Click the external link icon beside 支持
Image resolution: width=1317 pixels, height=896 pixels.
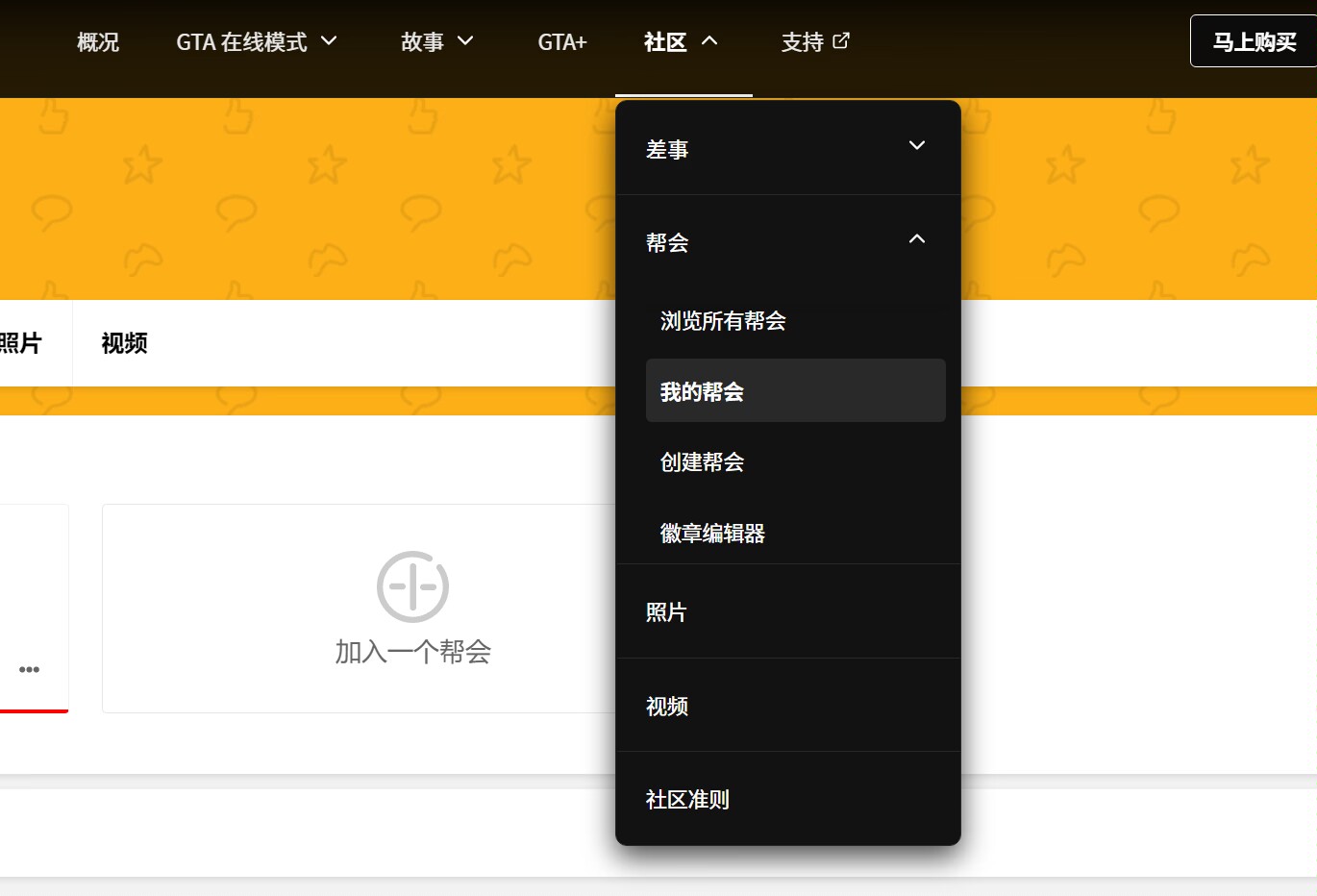coord(841,41)
